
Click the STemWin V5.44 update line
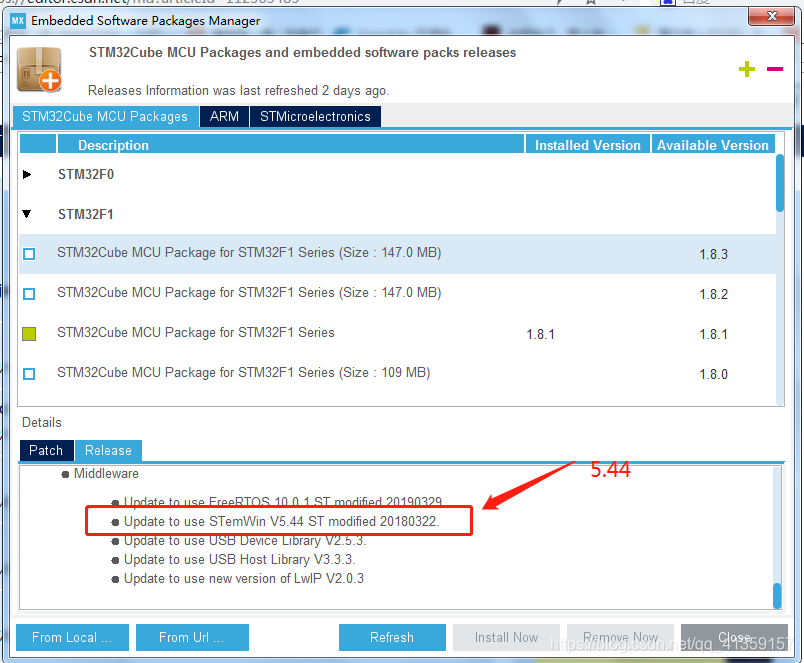282,521
